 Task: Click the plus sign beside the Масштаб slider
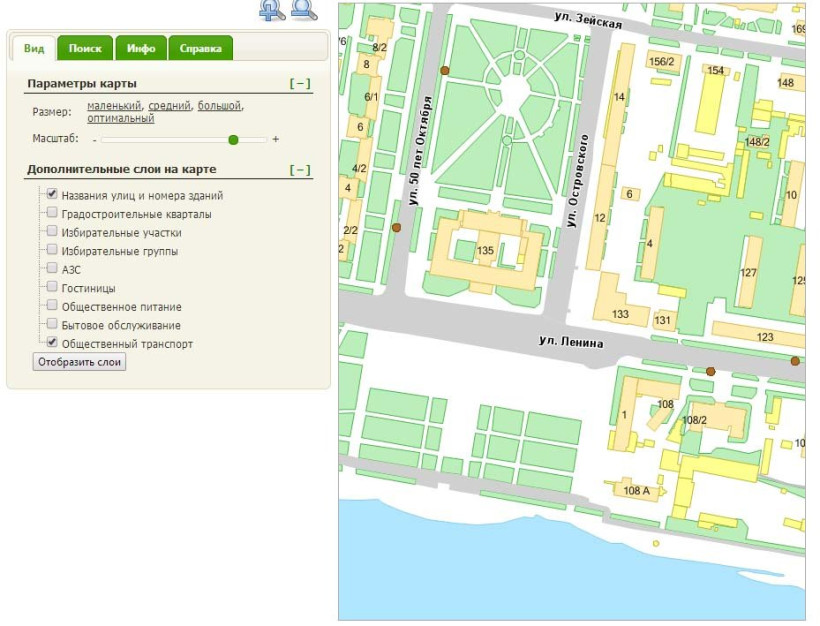(276, 140)
